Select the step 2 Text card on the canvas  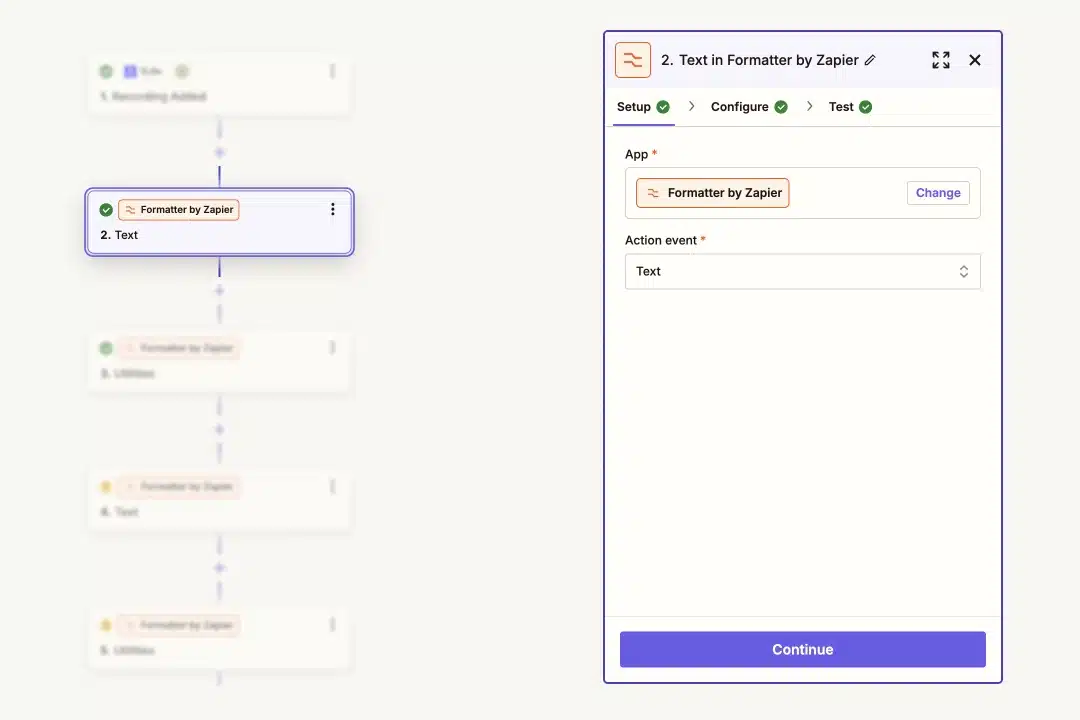220,222
